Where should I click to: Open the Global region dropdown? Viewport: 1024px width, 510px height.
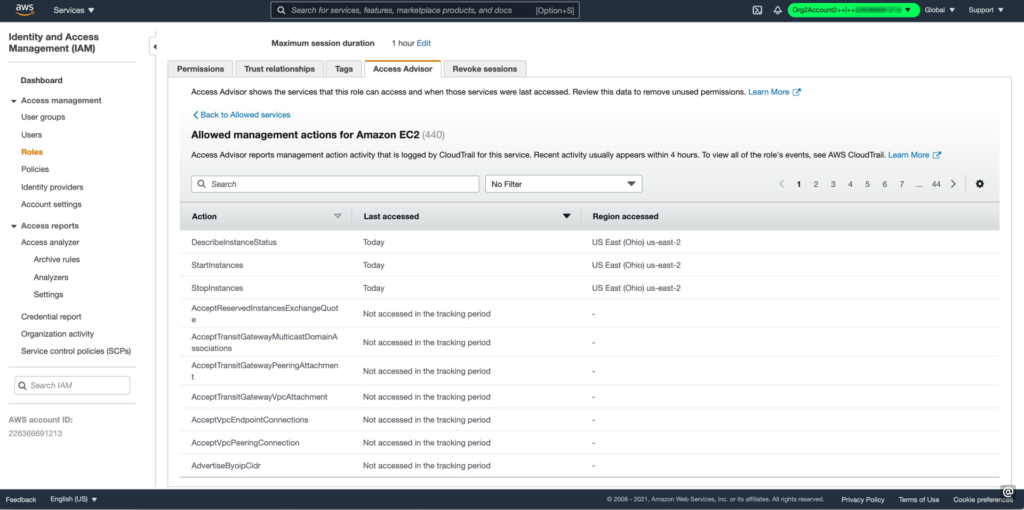[x=940, y=10]
